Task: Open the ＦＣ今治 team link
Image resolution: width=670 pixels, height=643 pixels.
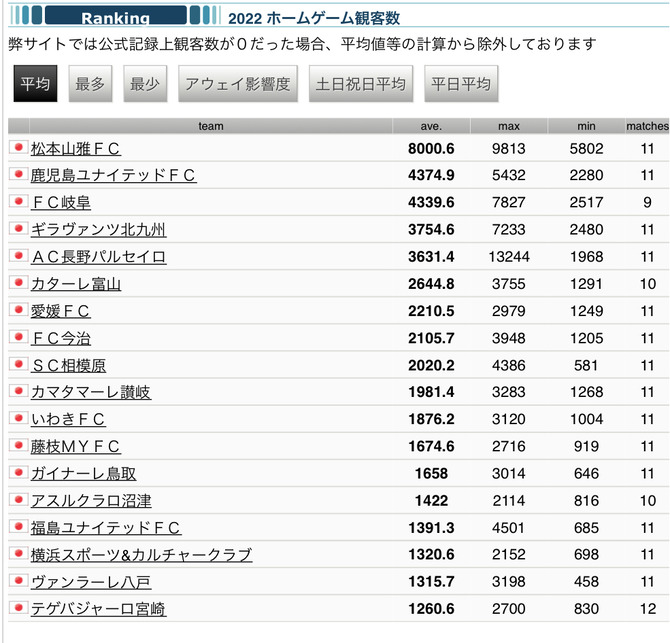Action: pyautogui.click(x=61, y=338)
